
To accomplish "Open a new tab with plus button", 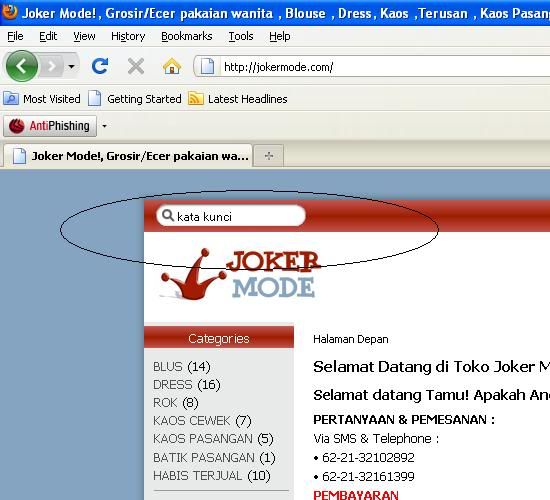I will 269,155.
